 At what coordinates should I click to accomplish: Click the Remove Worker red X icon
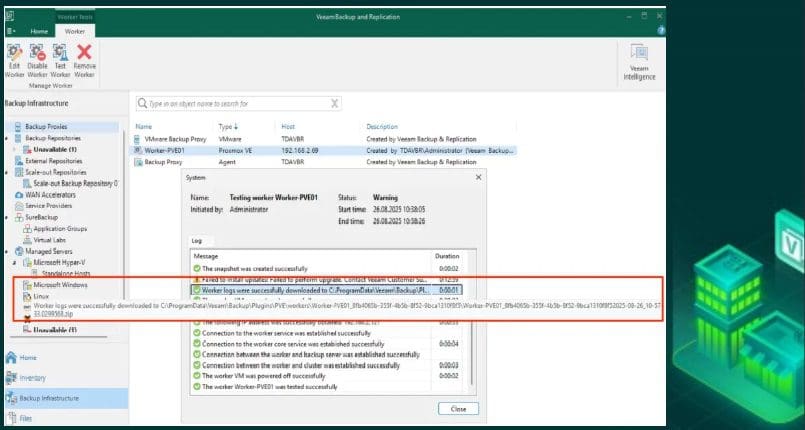coord(85,60)
